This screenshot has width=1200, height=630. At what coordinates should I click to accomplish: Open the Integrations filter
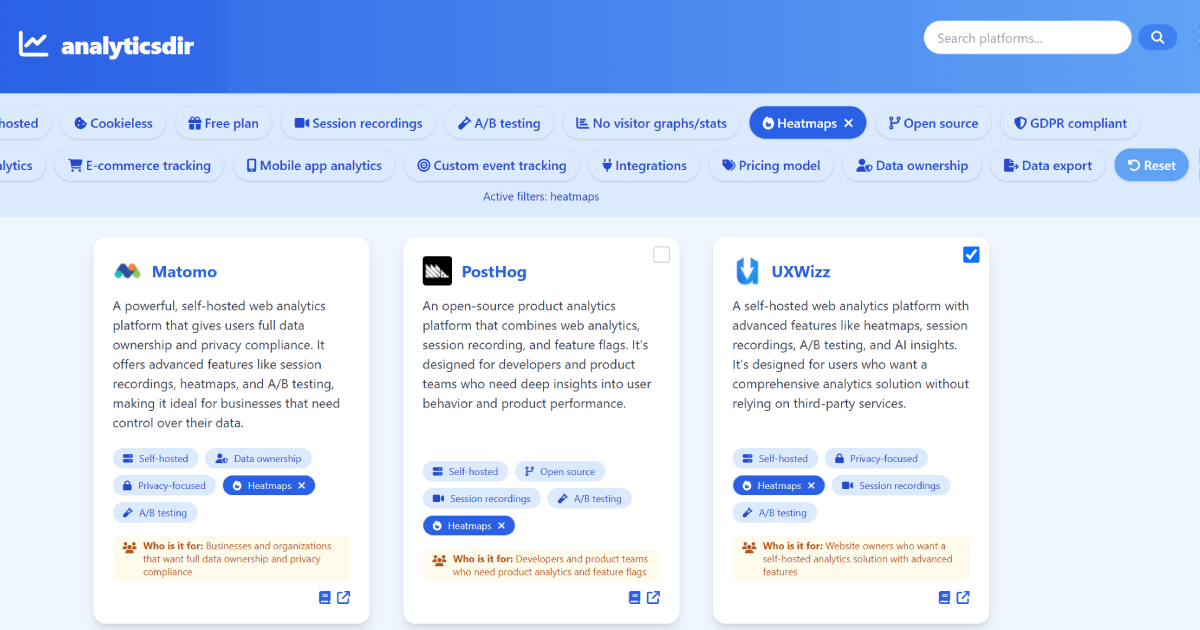(x=643, y=166)
